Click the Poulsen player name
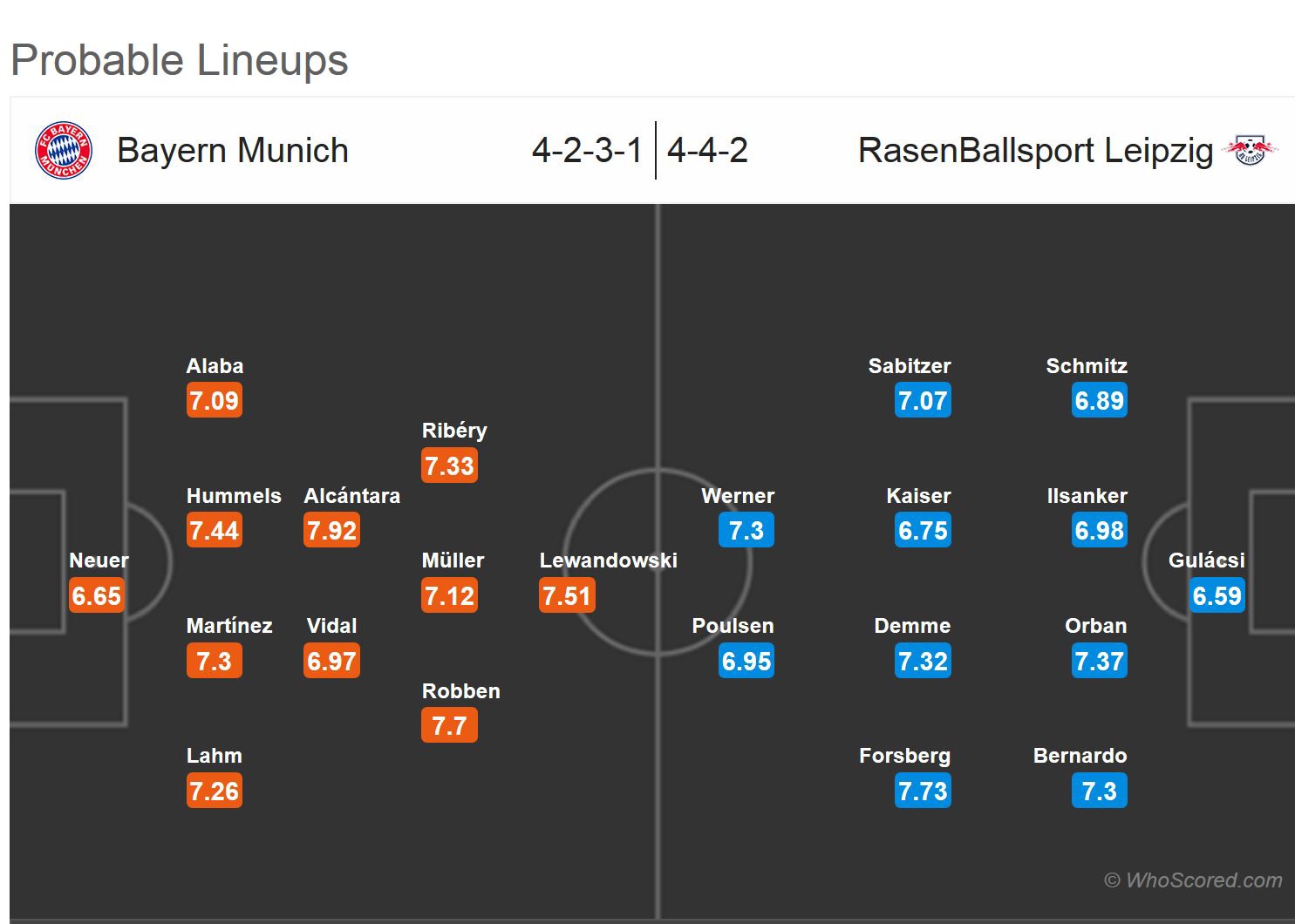Image resolution: width=1295 pixels, height=924 pixels. (733, 626)
